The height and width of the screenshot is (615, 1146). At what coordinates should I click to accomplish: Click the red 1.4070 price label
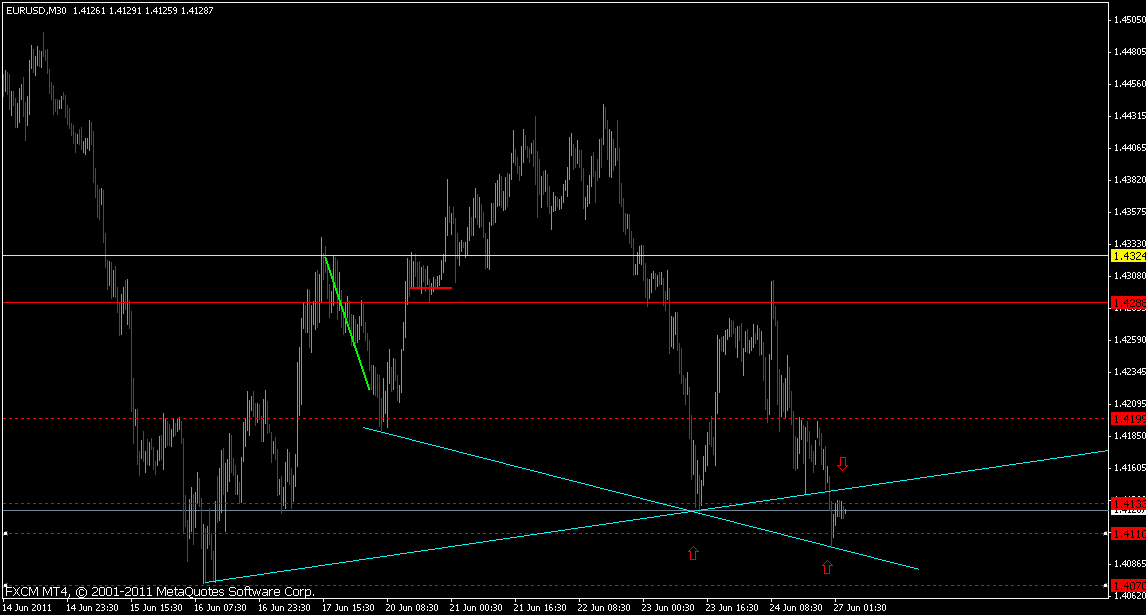1126,585
